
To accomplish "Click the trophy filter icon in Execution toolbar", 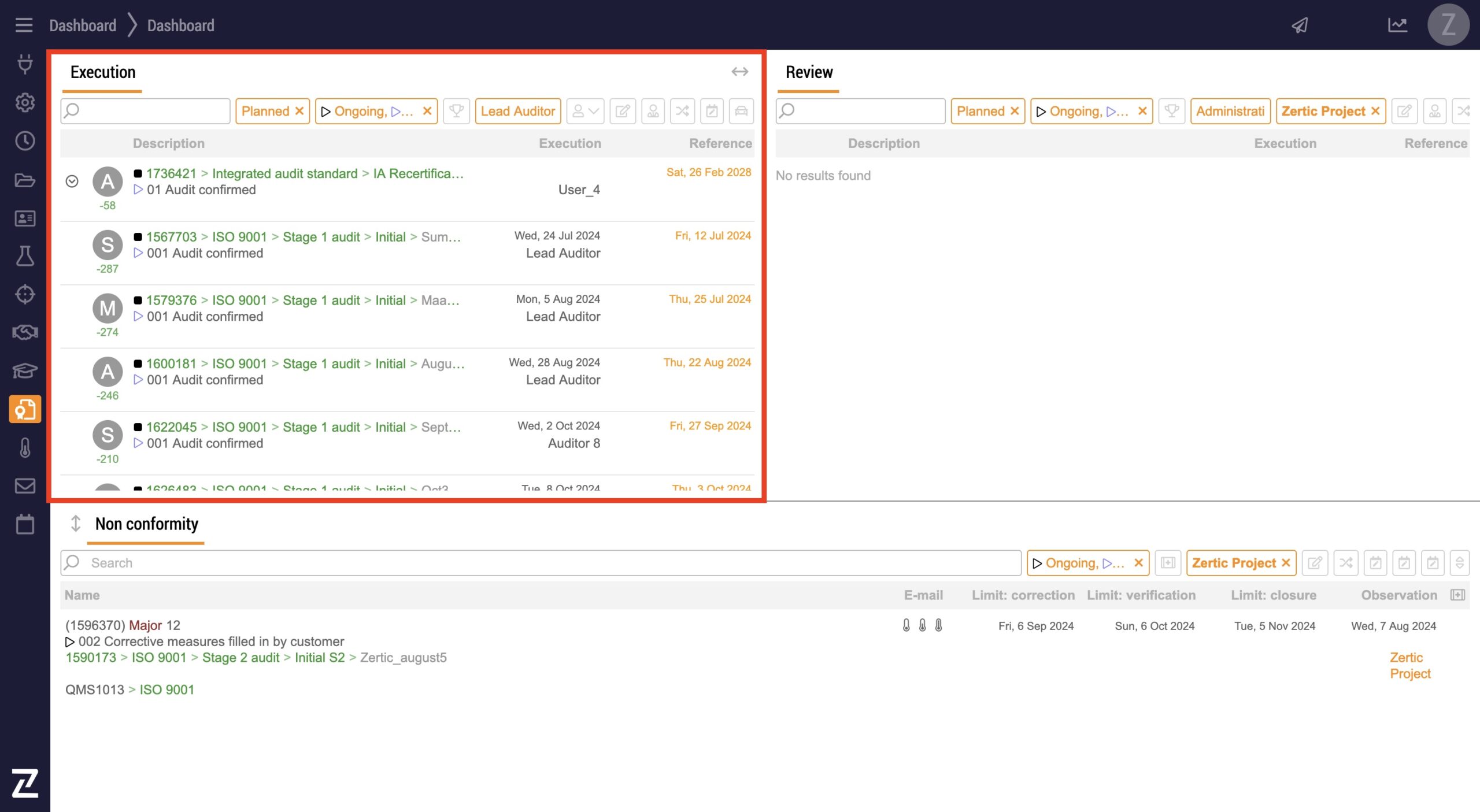I will click(x=456, y=111).
